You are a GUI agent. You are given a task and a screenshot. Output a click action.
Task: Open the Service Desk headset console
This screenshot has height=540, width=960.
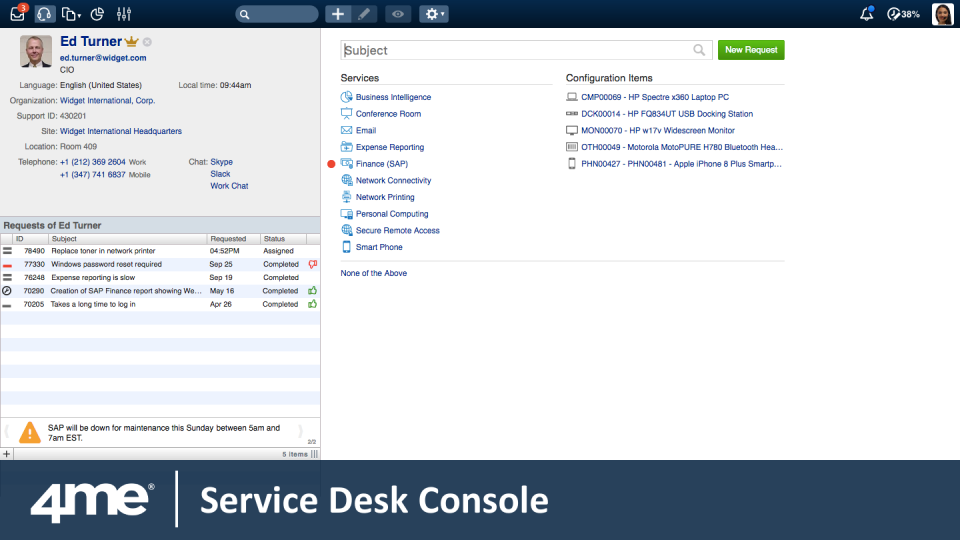(44, 13)
